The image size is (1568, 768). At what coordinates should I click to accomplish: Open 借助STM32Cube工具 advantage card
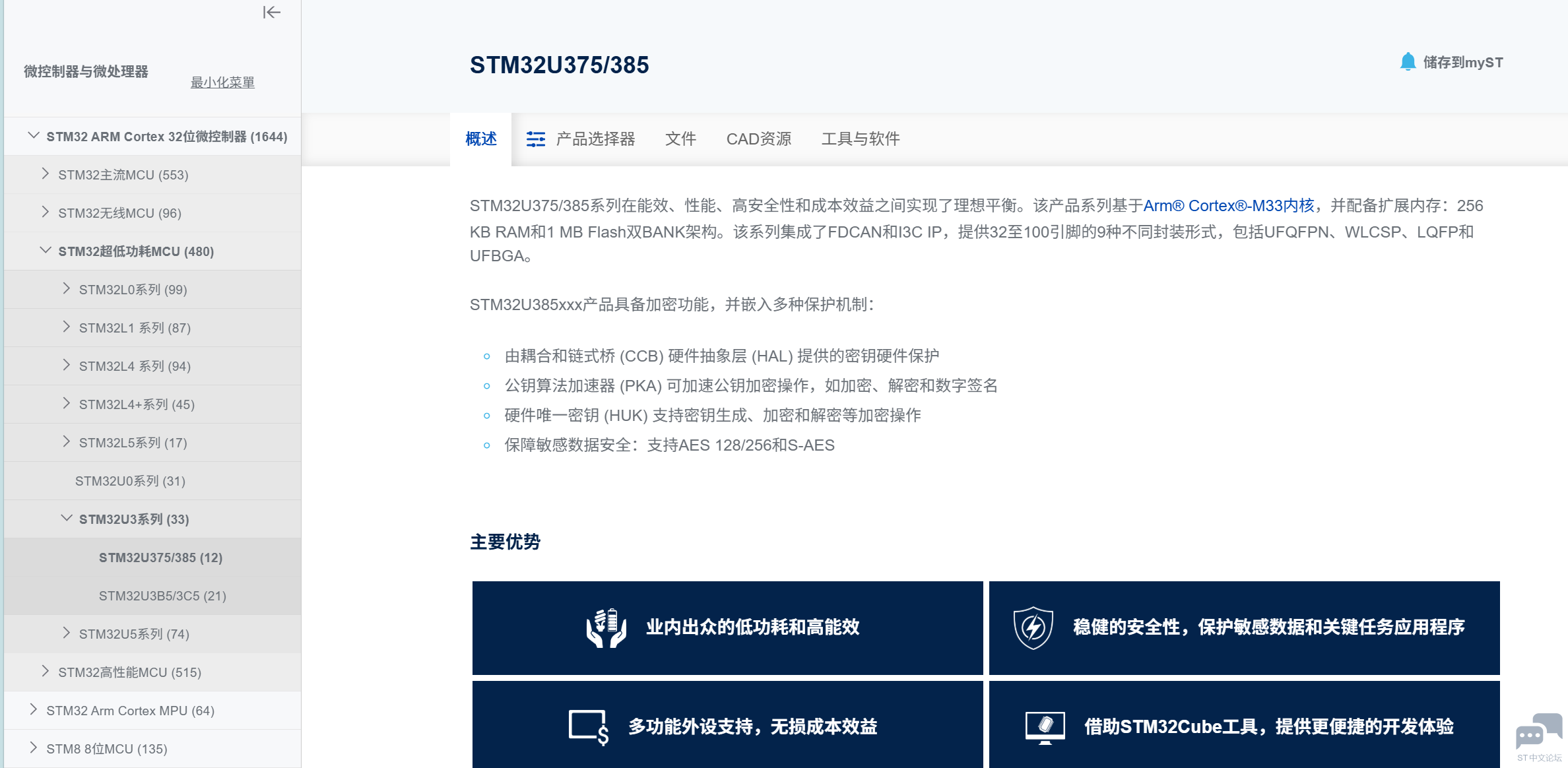(1245, 724)
